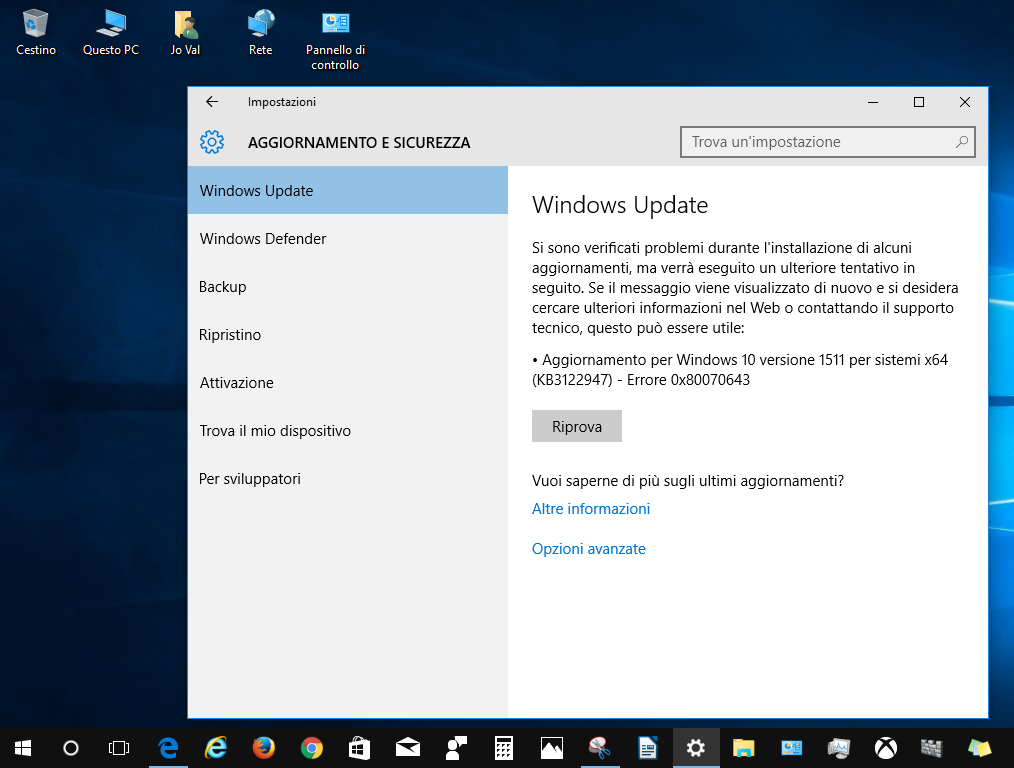Open the Cestino desktop icon
This screenshot has width=1014, height=768.
[35, 30]
